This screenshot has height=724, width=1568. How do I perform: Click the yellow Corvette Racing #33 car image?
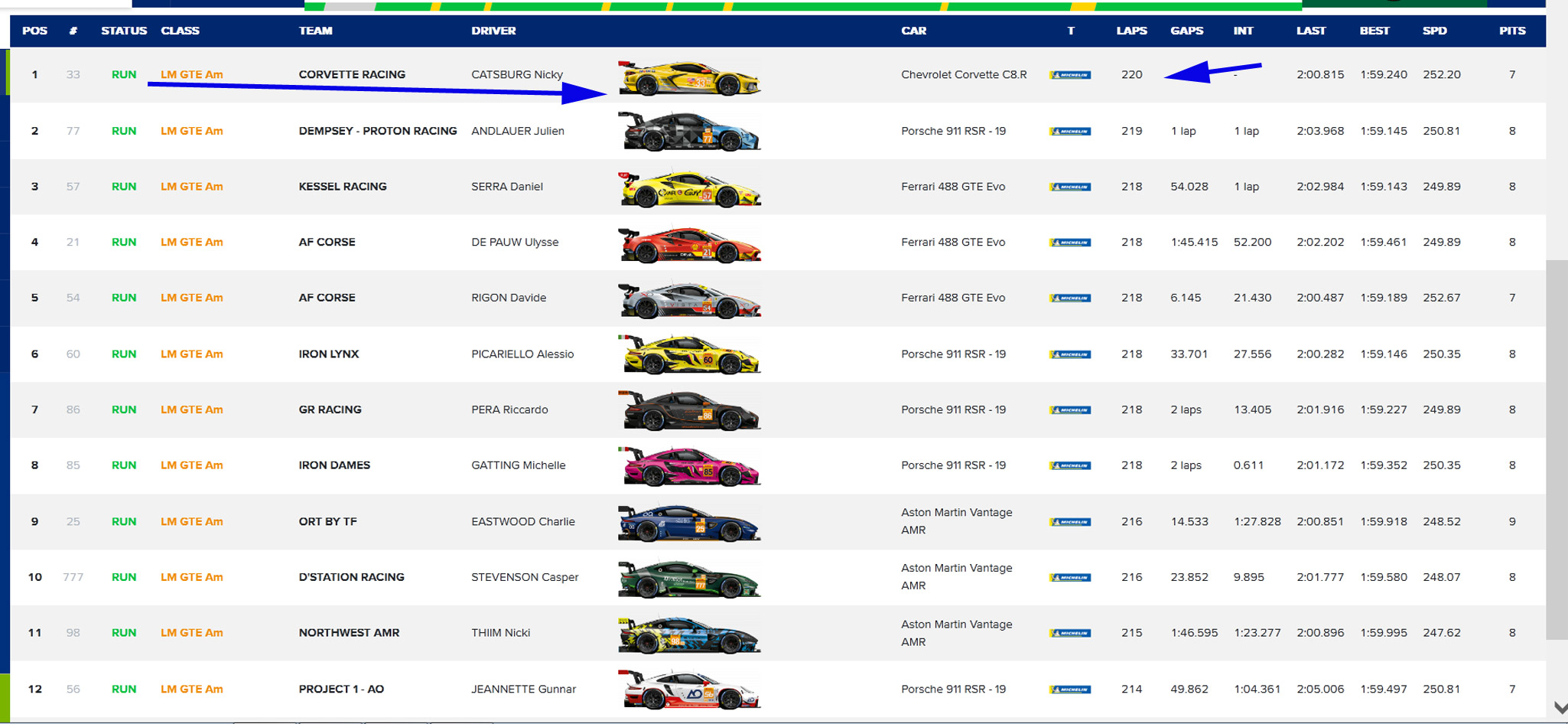(x=688, y=77)
